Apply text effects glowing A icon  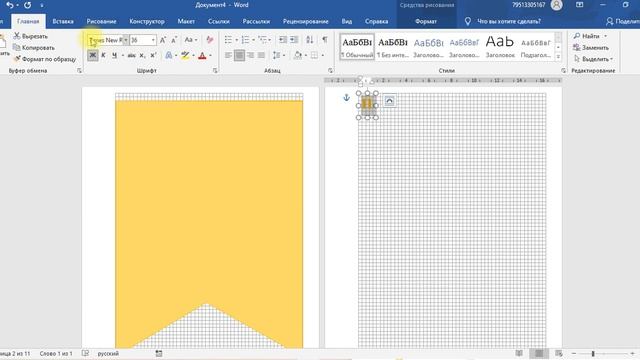(169, 55)
